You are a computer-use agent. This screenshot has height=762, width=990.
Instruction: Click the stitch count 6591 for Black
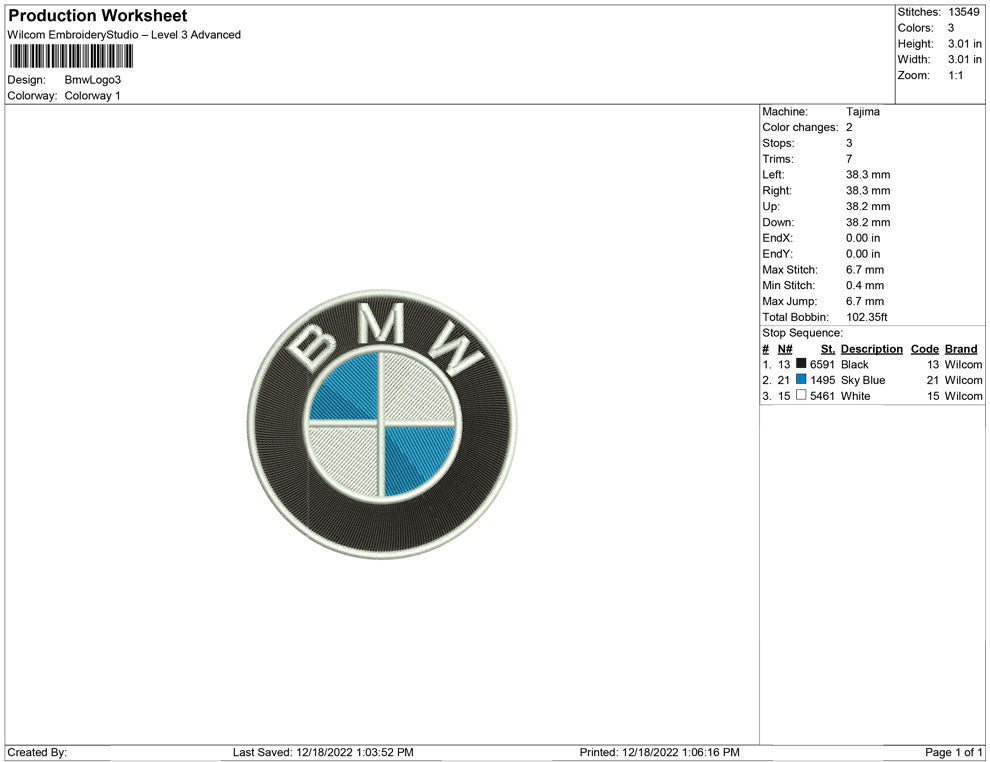(x=822, y=364)
